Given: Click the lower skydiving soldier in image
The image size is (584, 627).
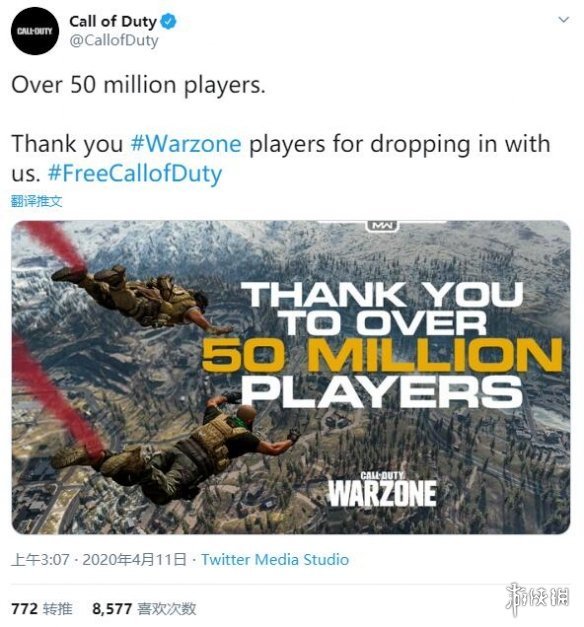Looking at the screenshot, I should (x=176, y=448).
